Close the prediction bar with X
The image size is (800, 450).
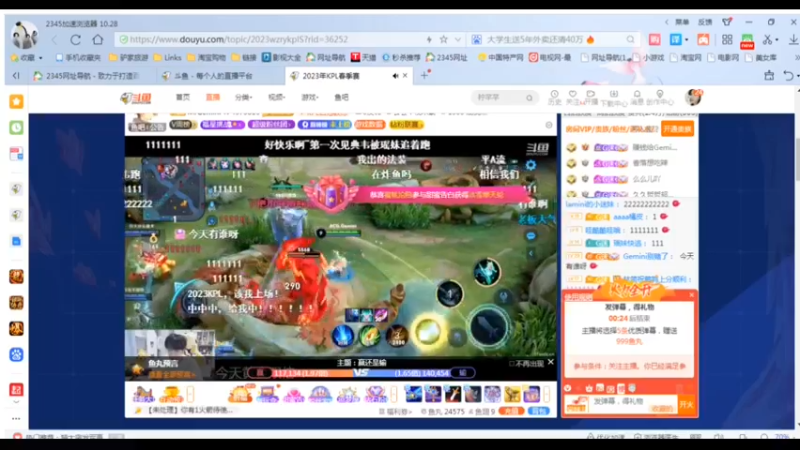(x=551, y=362)
